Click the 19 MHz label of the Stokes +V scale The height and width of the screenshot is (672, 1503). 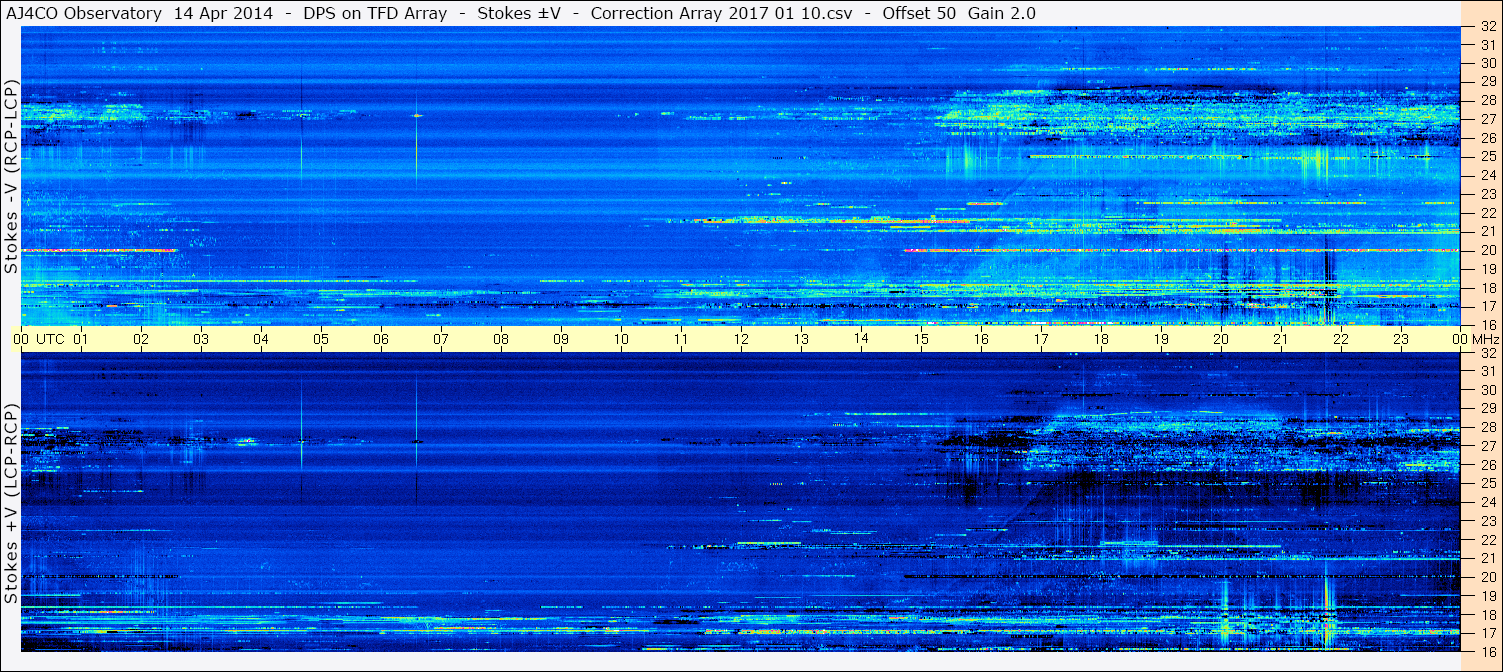tap(1488, 596)
